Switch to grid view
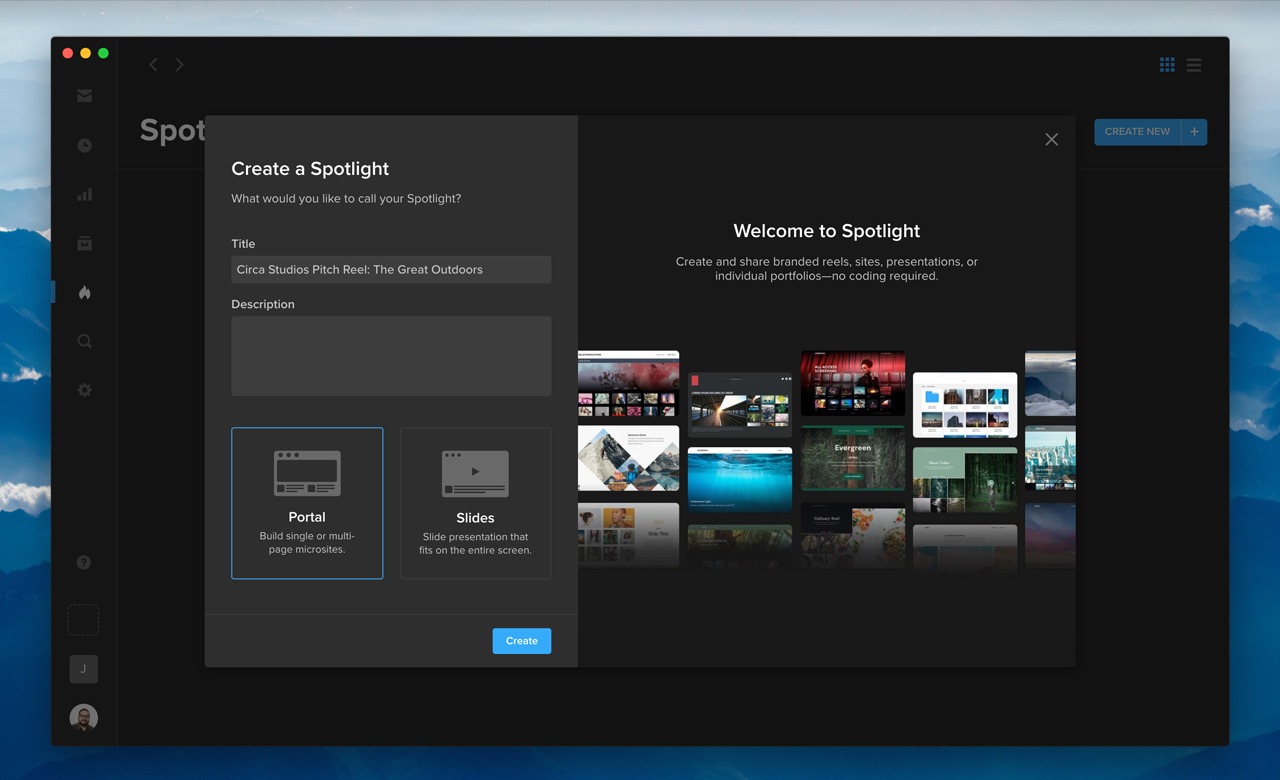Viewport: 1280px width, 780px height. [x=1167, y=65]
